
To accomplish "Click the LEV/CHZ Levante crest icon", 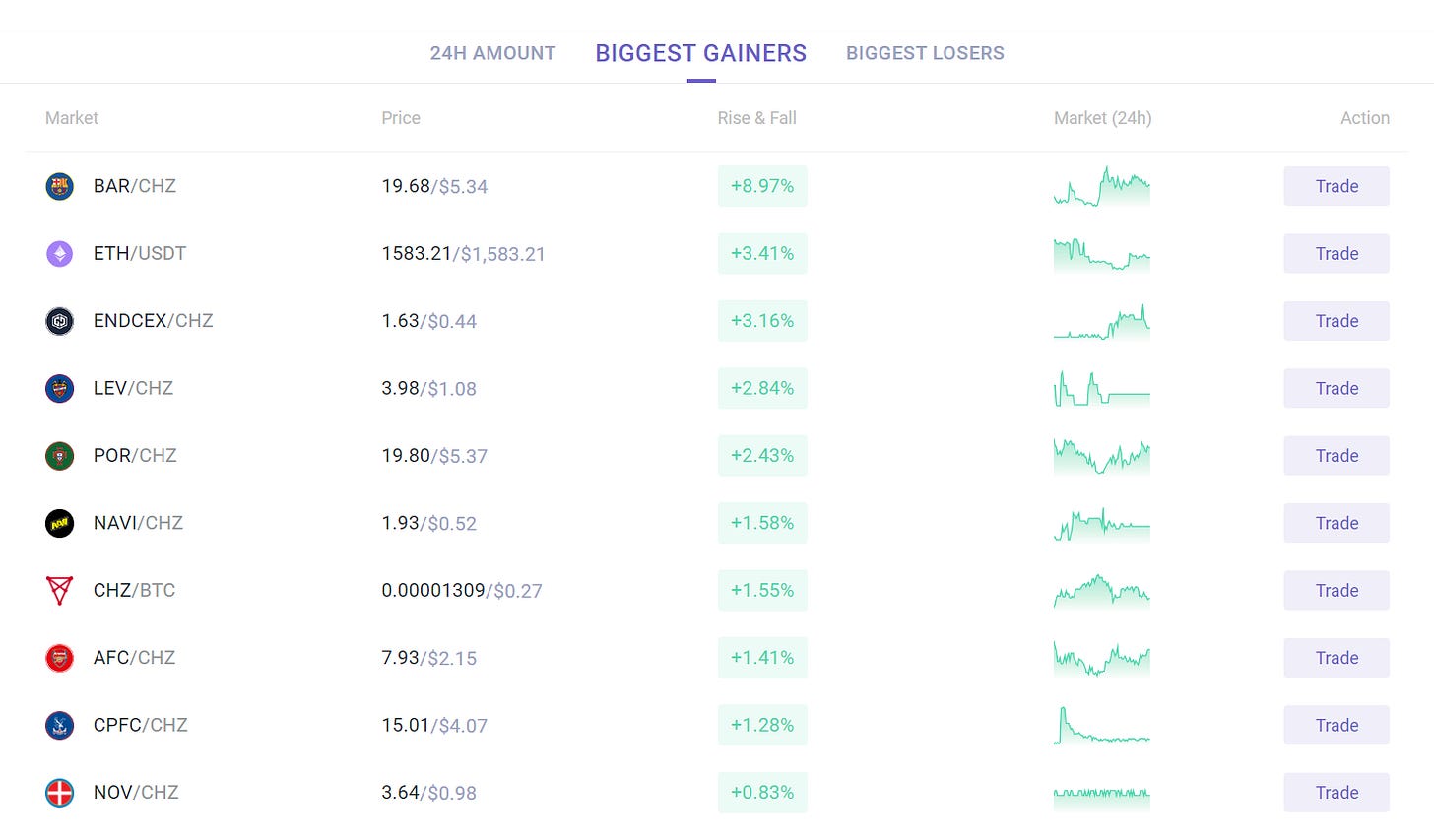I will (60, 388).
